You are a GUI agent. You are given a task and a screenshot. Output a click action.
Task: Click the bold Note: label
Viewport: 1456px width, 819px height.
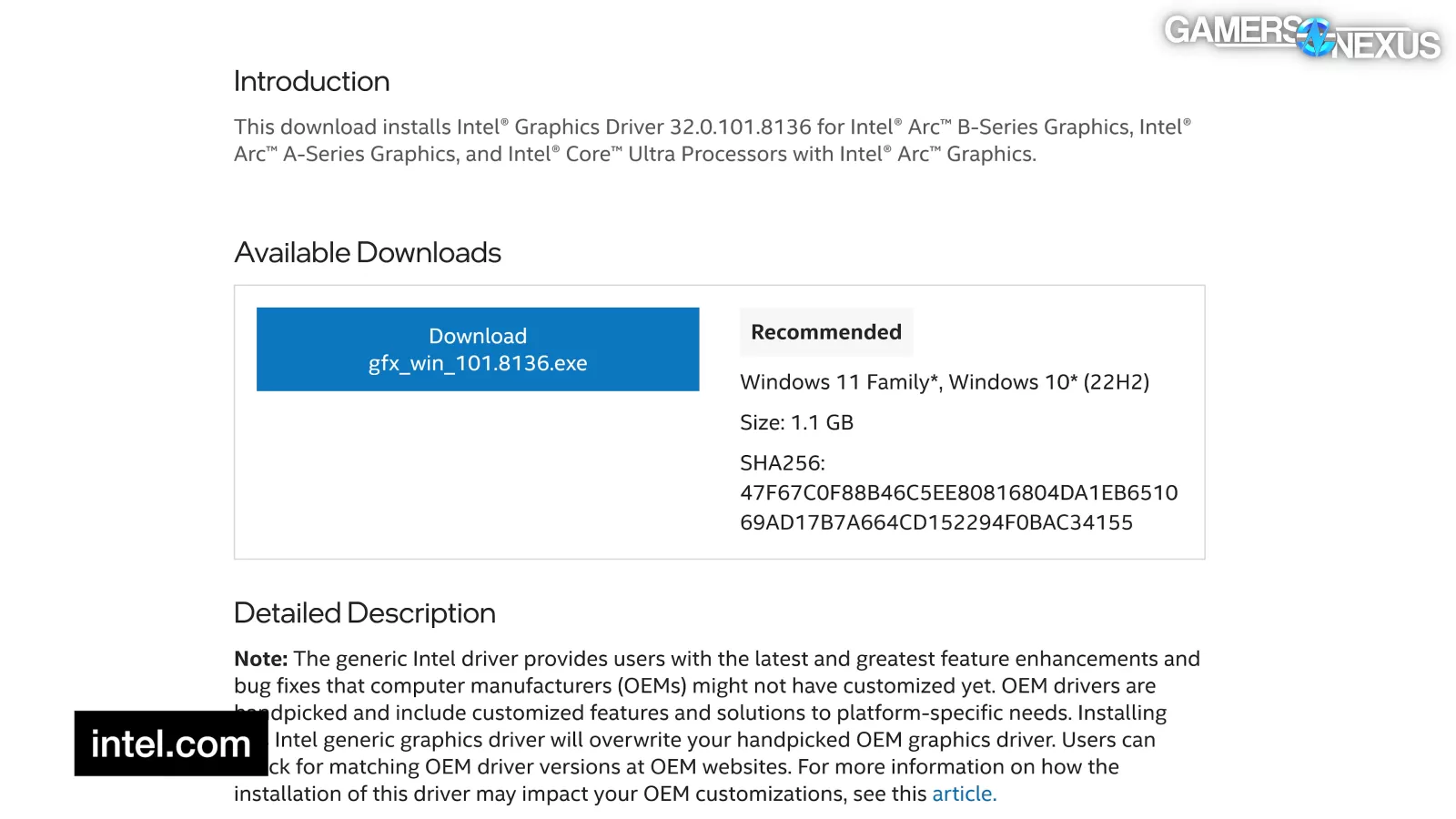pos(260,659)
